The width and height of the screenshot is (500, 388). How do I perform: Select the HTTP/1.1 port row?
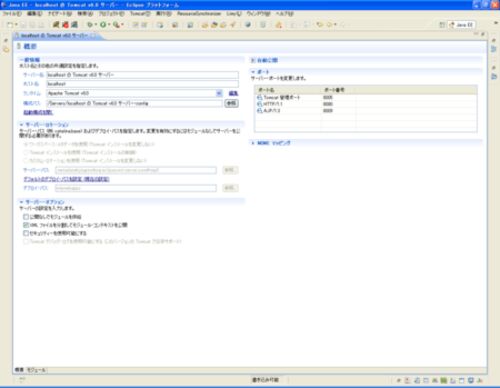[366, 104]
